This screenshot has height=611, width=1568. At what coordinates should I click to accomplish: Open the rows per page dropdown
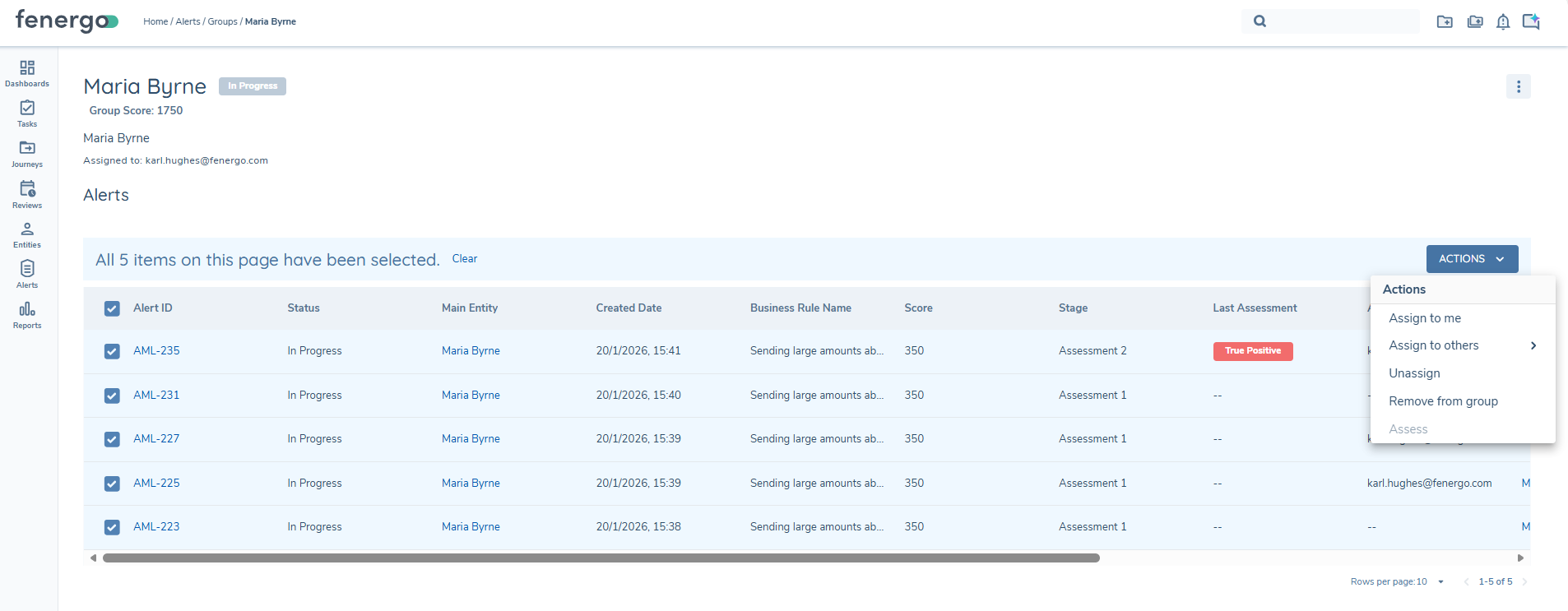tap(1440, 581)
